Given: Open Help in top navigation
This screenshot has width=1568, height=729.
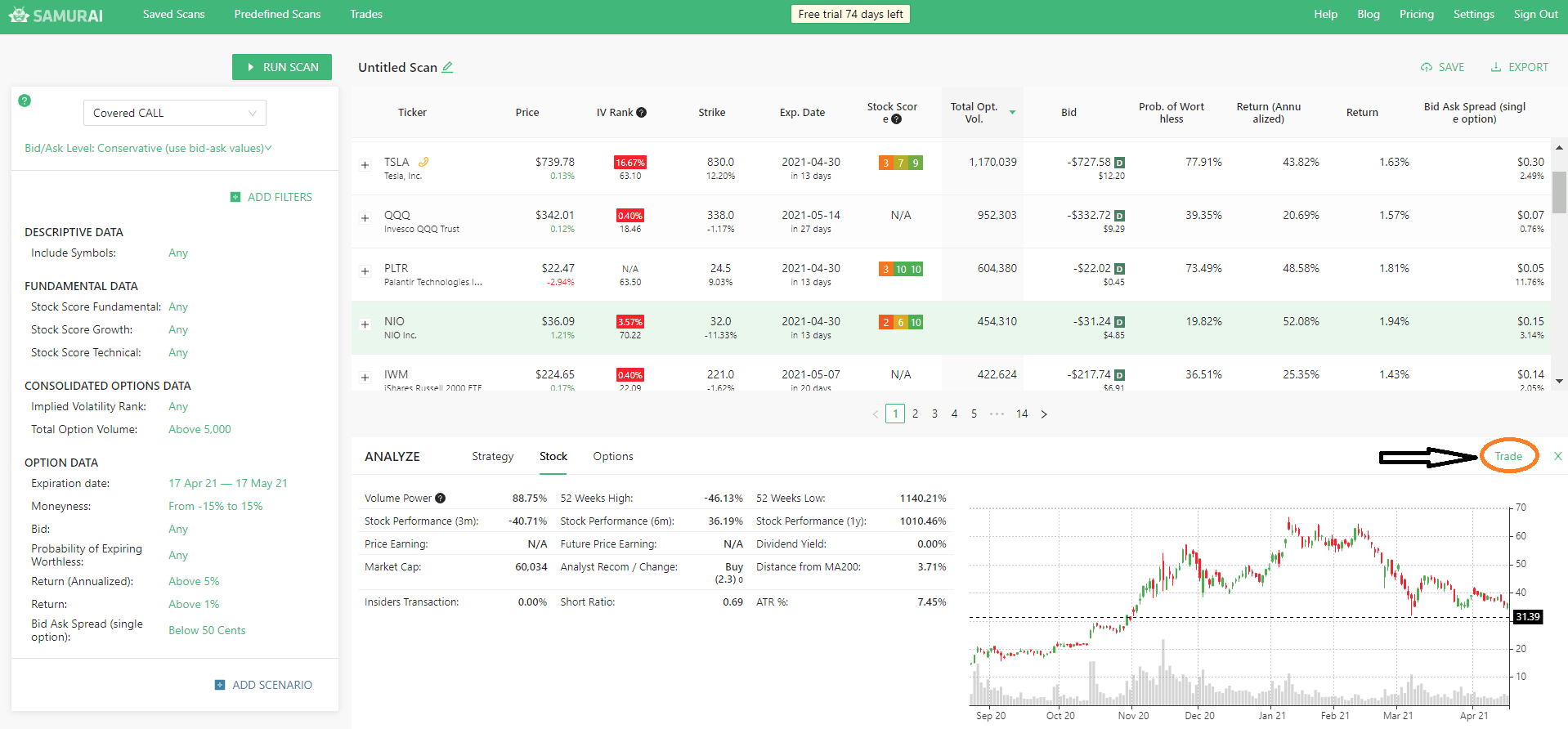Looking at the screenshot, I should pyautogui.click(x=1326, y=14).
